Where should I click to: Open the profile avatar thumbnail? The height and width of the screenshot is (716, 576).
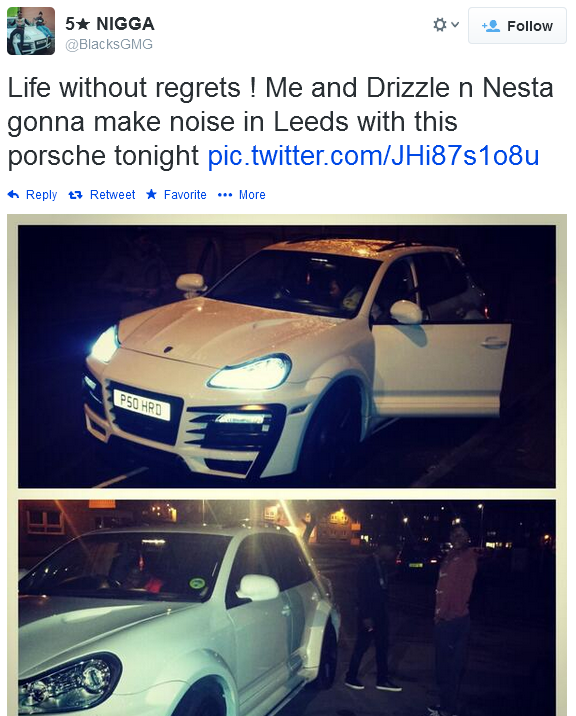pyautogui.click(x=31, y=31)
